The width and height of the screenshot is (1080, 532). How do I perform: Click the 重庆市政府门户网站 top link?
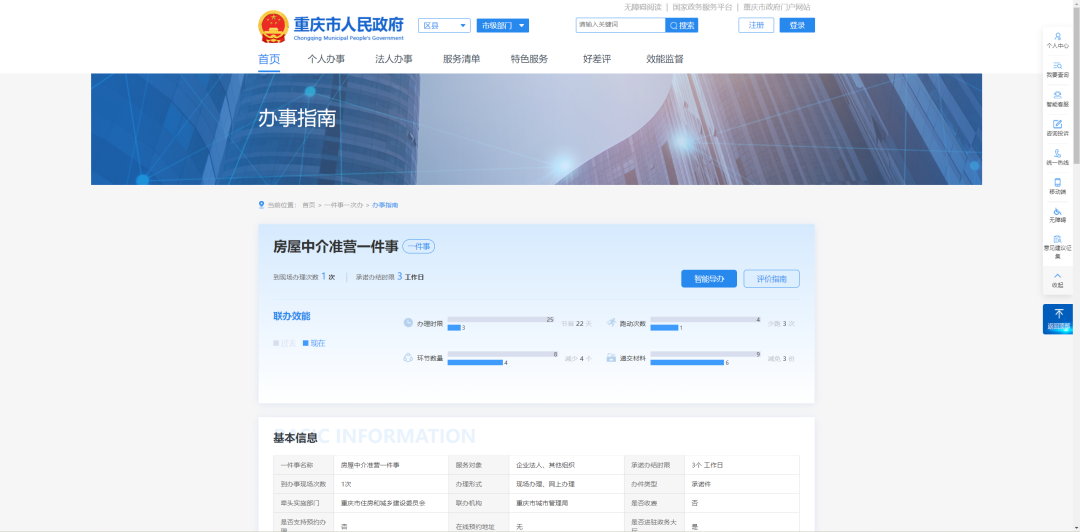pos(777,7)
